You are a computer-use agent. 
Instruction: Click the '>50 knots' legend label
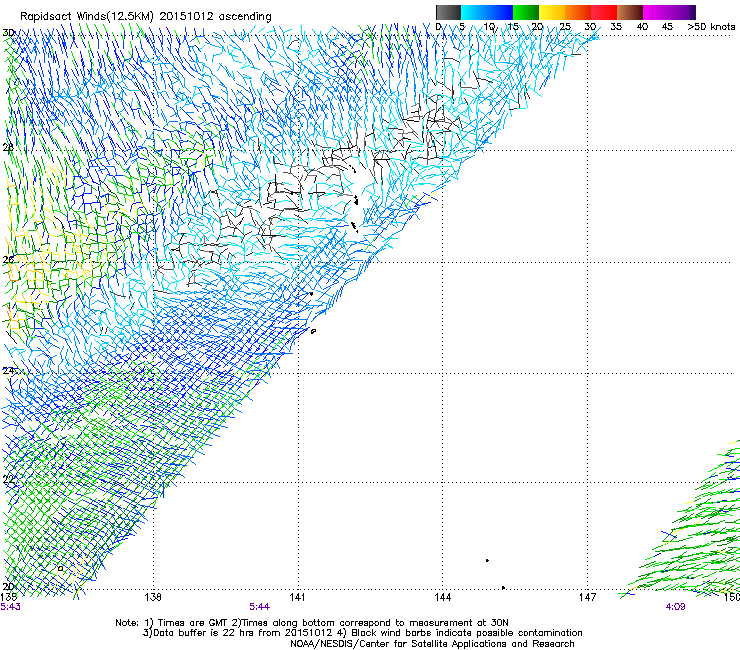click(711, 27)
